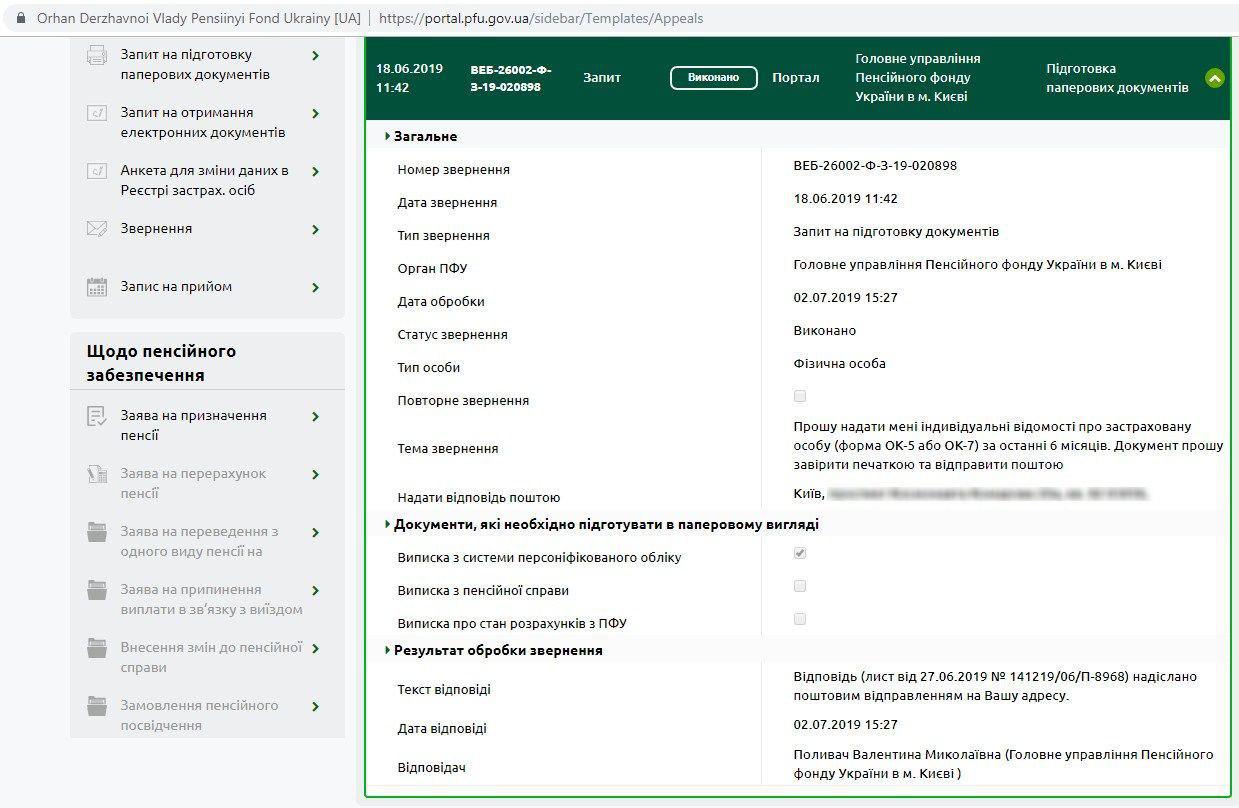The height and width of the screenshot is (808, 1239).
Task: Collapse the Загальне section triangle
Action: coord(387,136)
